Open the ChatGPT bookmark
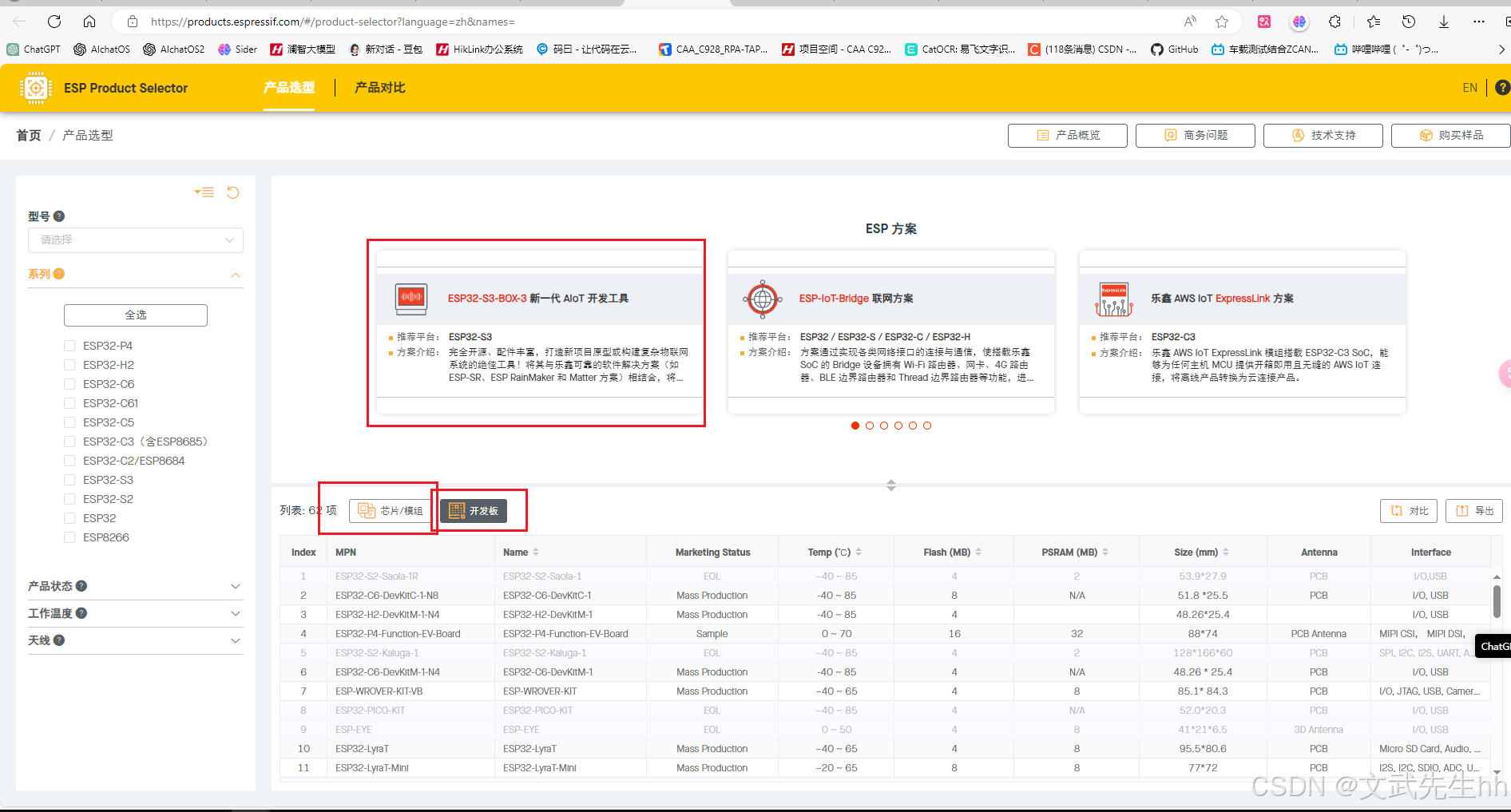Screen dimensions: 1511x812 tap(34, 50)
